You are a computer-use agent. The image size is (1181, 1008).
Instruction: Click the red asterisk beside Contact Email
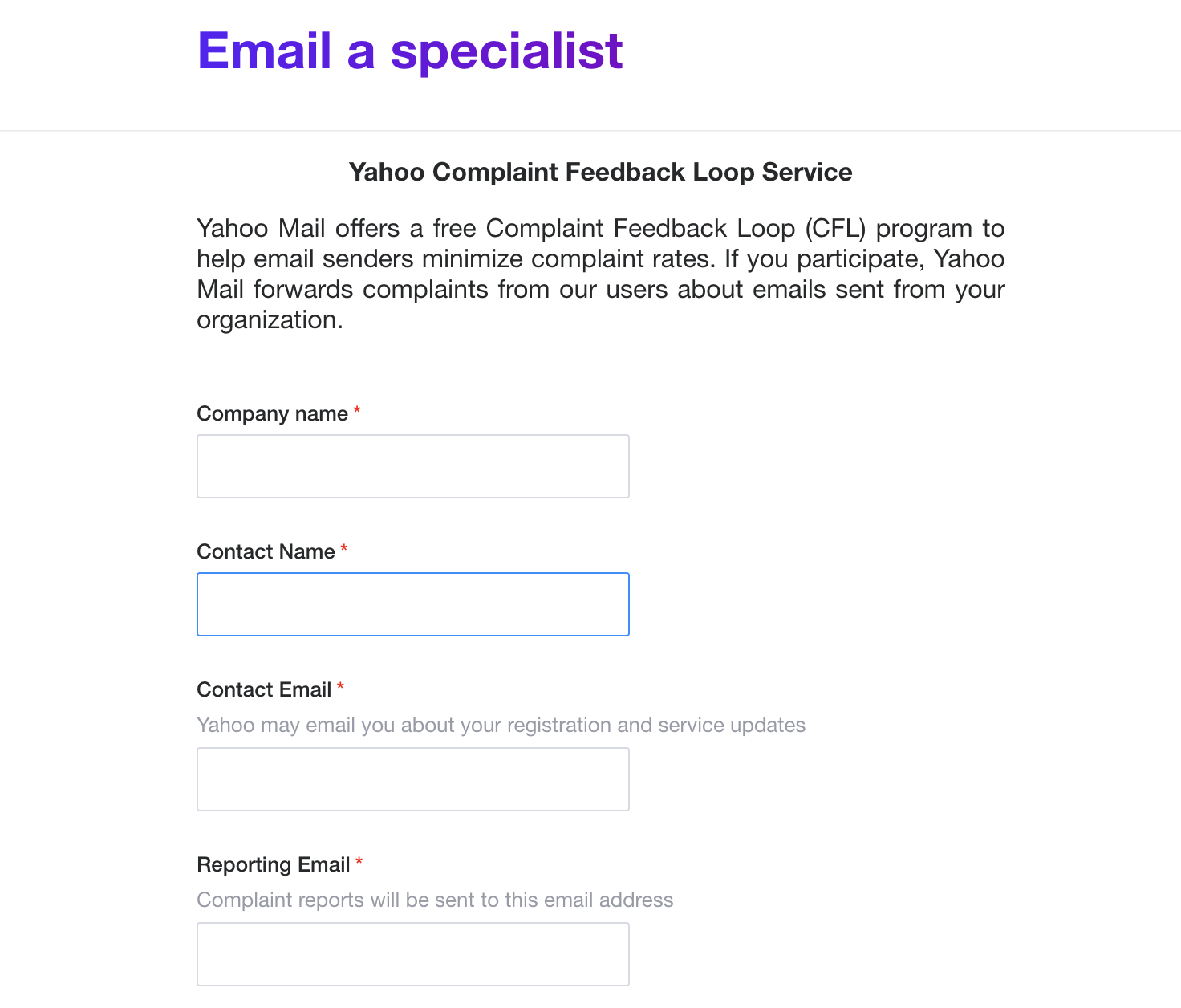[x=341, y=685]
